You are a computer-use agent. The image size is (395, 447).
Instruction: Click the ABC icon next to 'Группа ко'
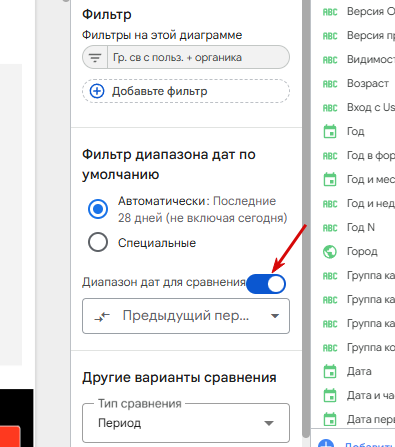[x=330, y=348]
